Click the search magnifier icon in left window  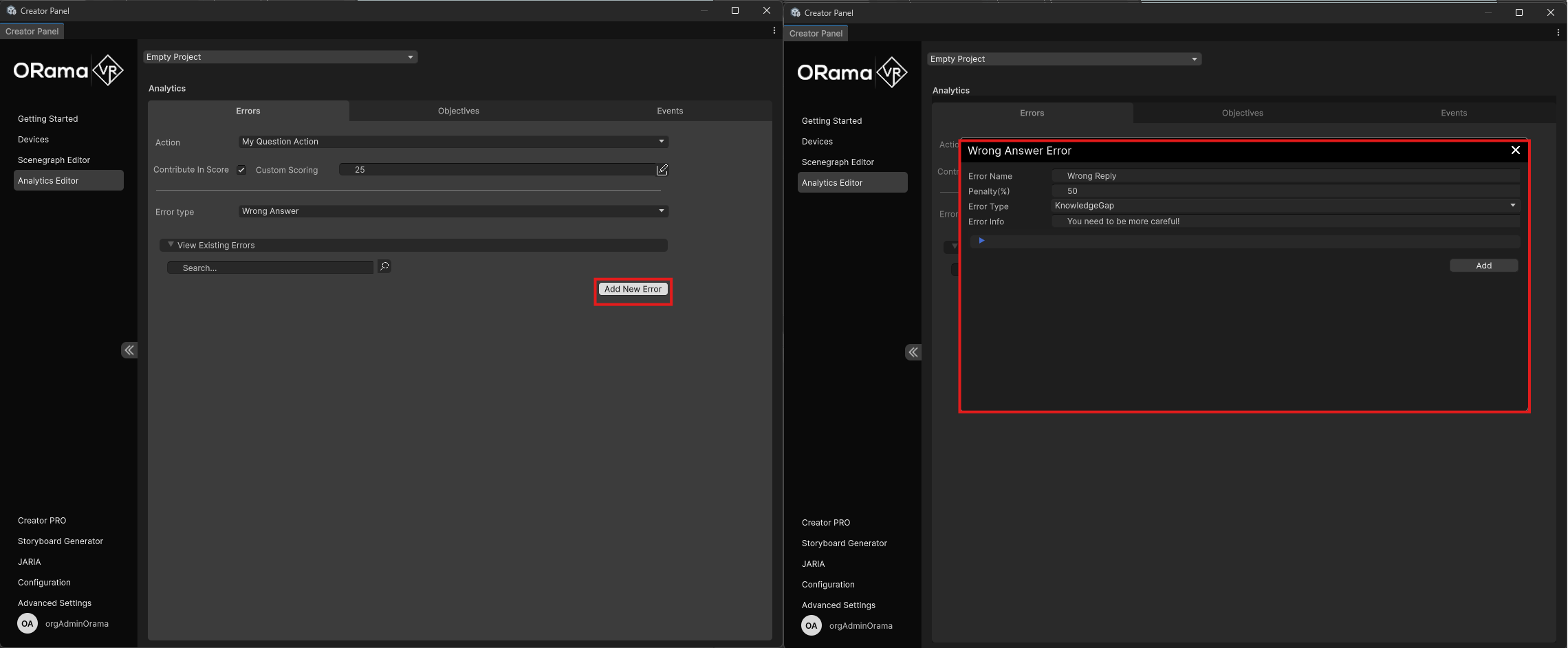click(384, 266)
